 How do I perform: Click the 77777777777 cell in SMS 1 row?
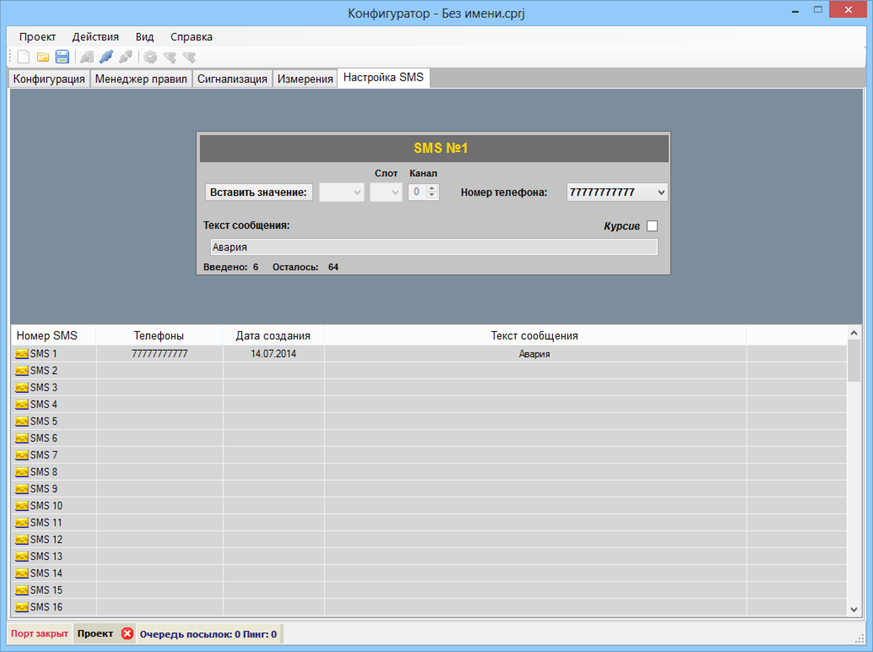tap(159, 354)
